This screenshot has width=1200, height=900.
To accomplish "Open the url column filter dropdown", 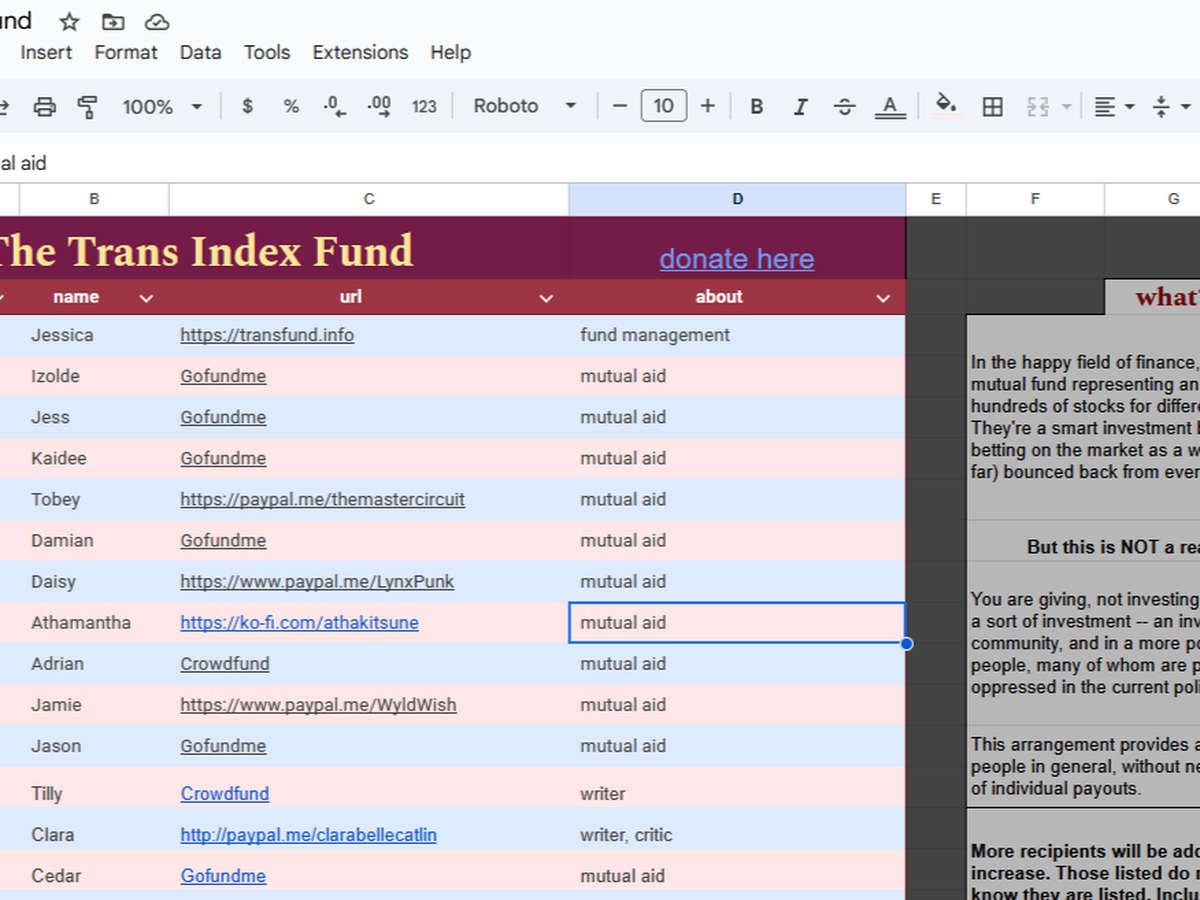I will click(x=546, y=297).
